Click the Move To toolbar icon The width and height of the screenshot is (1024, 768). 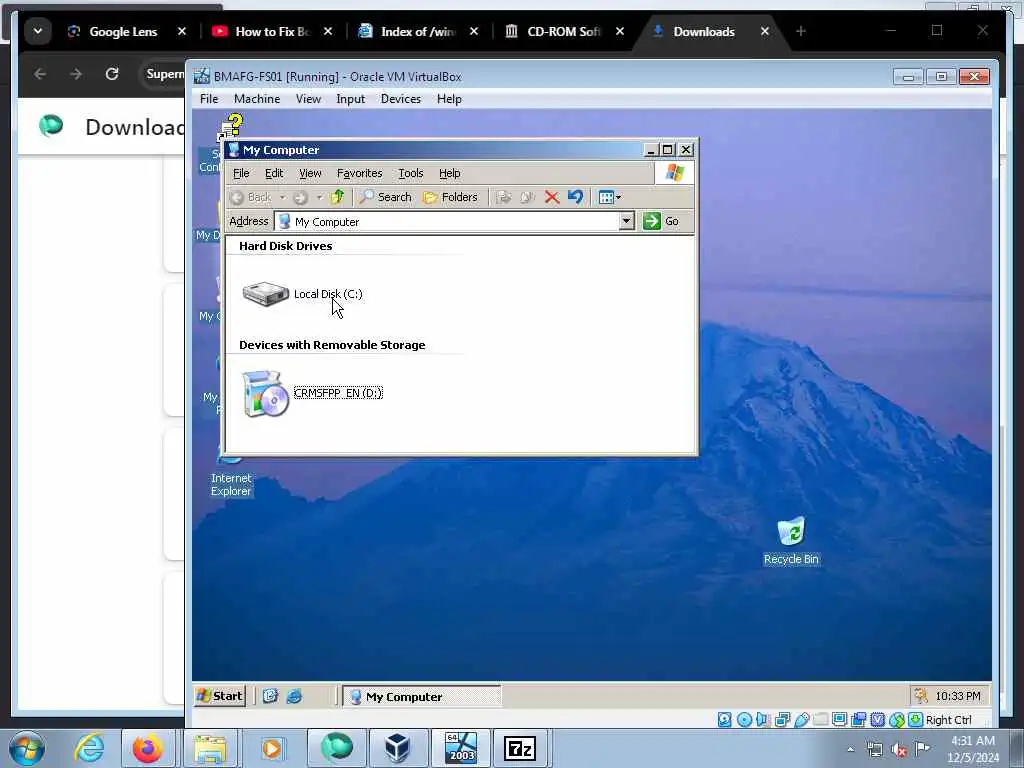point(504,197)
